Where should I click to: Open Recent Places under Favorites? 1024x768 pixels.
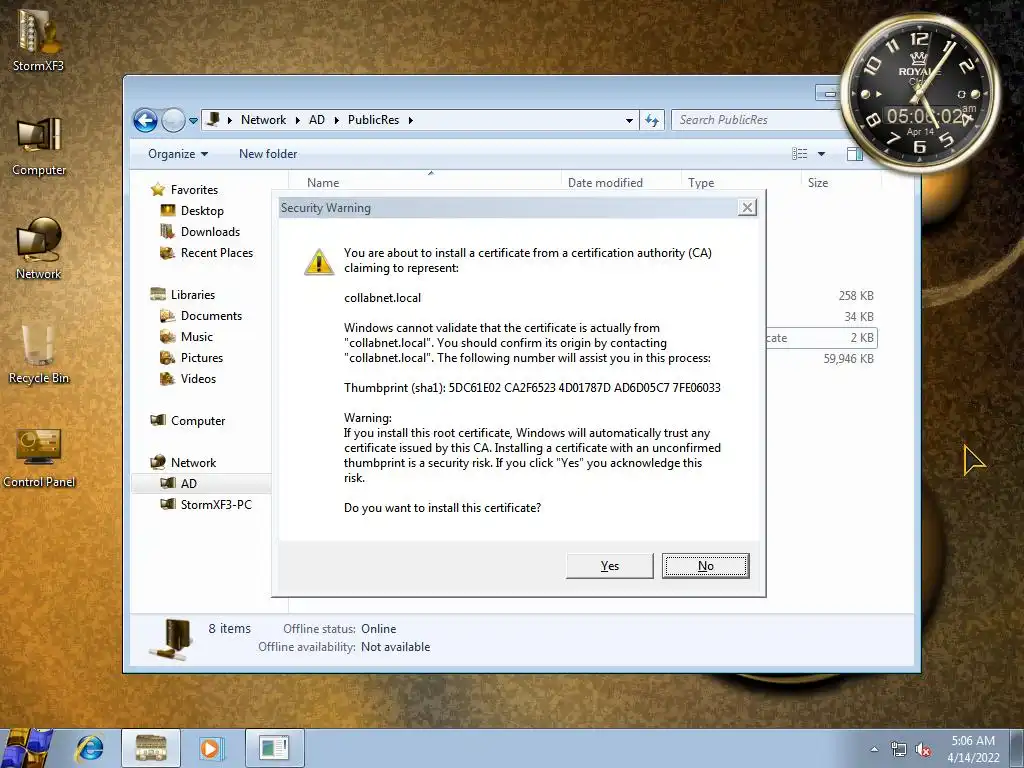pyautogui.click(x=217, y=253)
